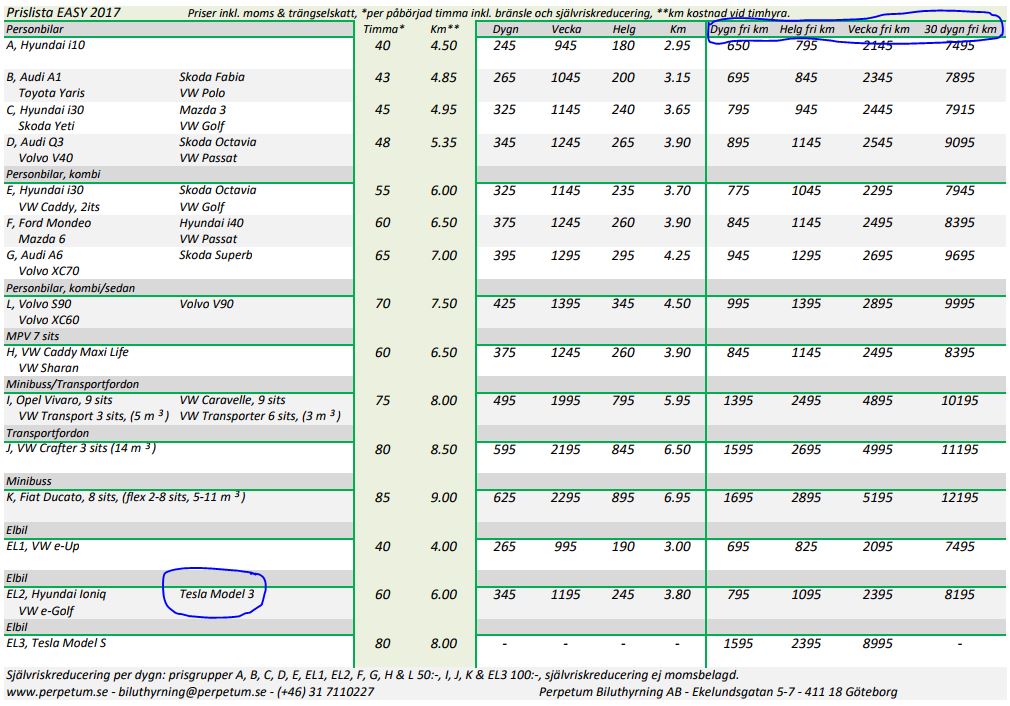Click the 'Toyota Yaris' car name

pyautogui.click(x=52, y=93)
